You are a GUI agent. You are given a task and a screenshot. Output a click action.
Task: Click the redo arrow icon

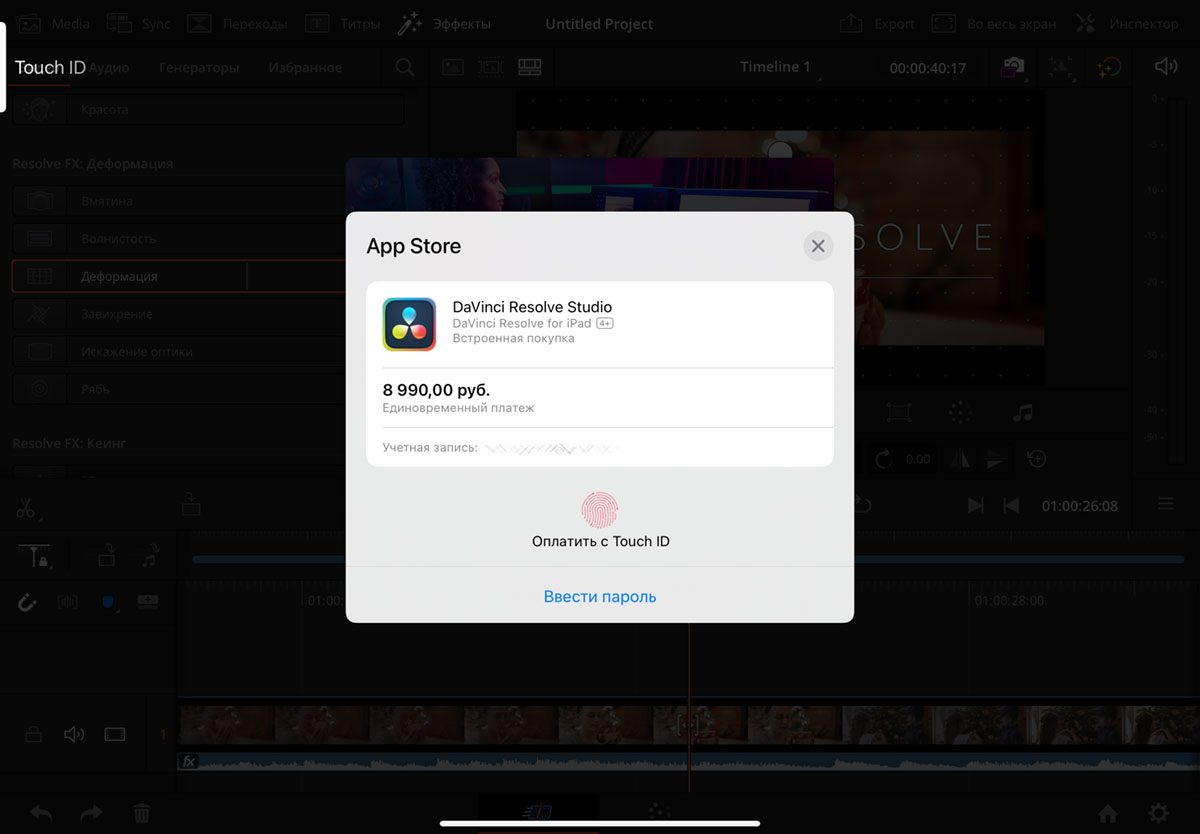(x=91, y=813)
